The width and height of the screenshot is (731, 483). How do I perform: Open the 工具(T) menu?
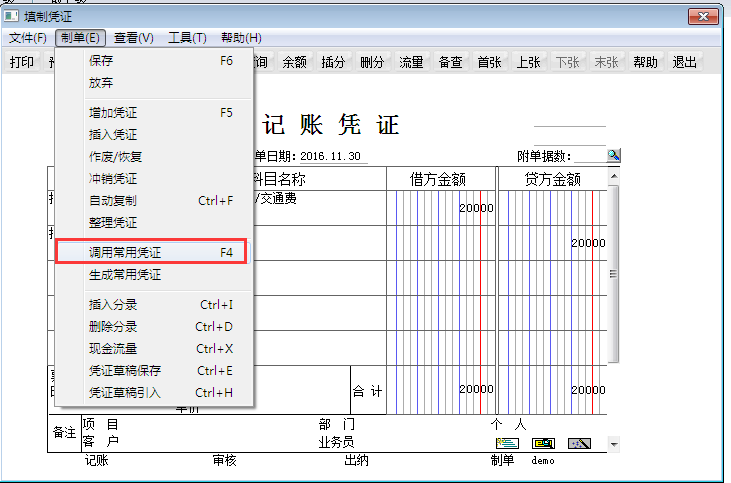187,38
